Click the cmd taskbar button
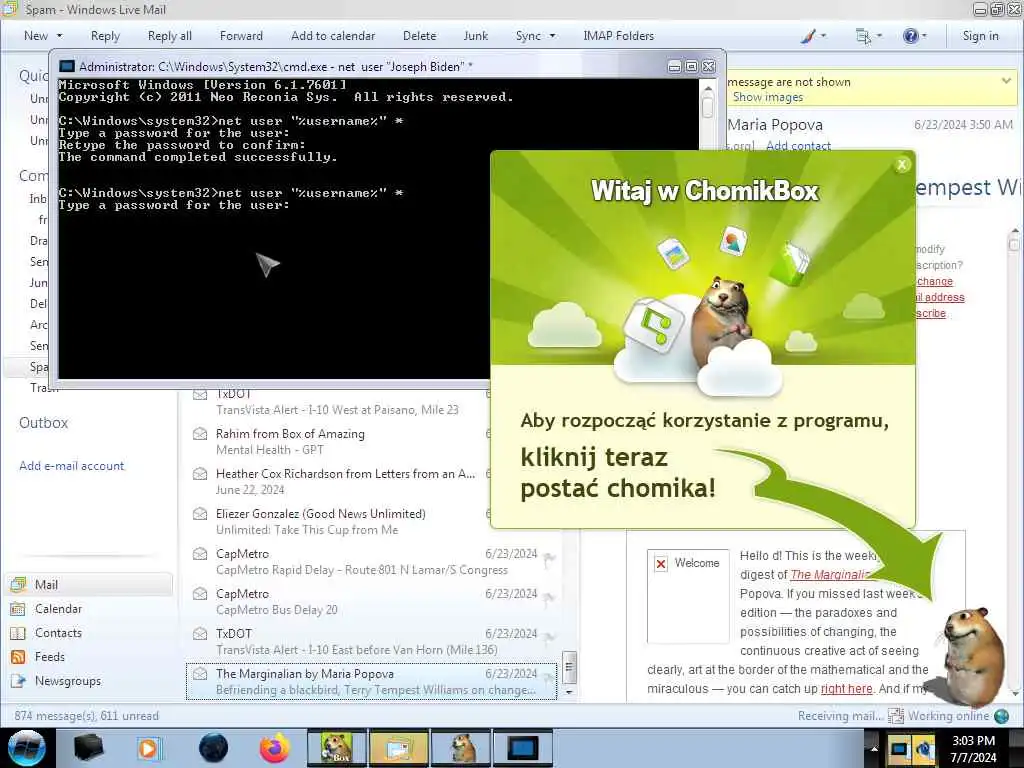1024x768 pixels. (523, 748)
